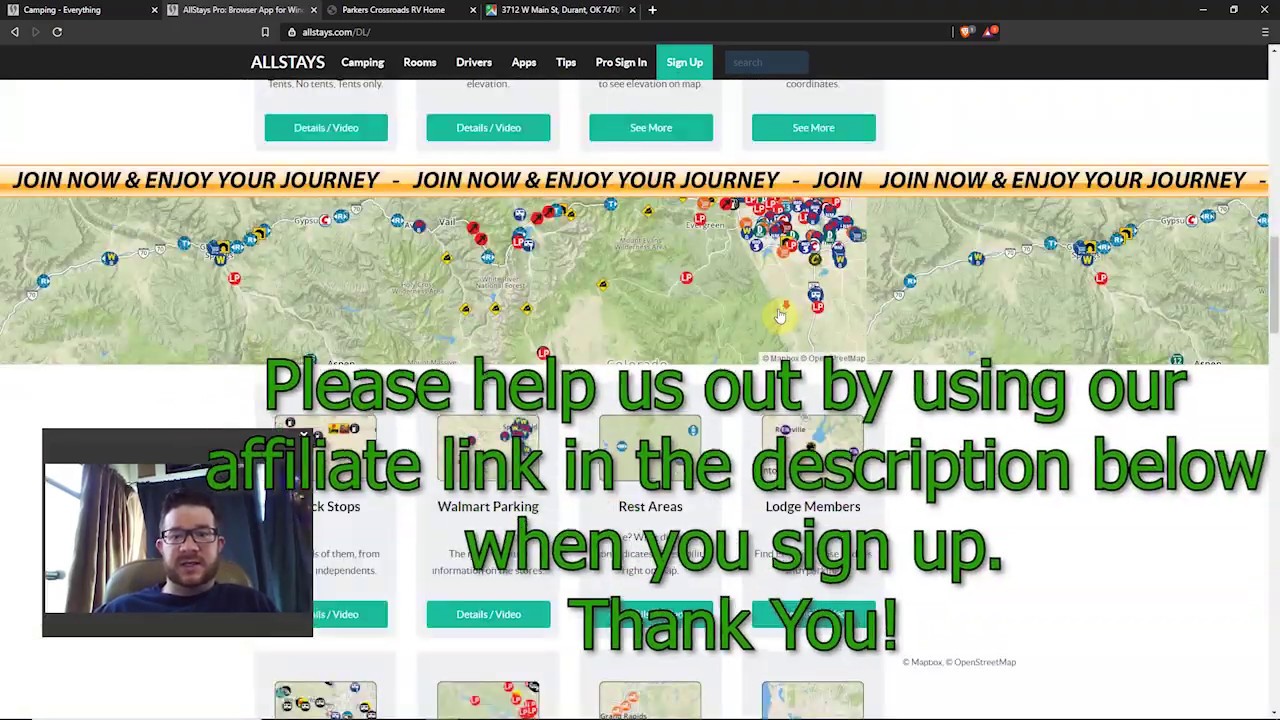Click the green Sign Up button
The width and height of the screenshot is (1280, 720).
click(685, 62)
